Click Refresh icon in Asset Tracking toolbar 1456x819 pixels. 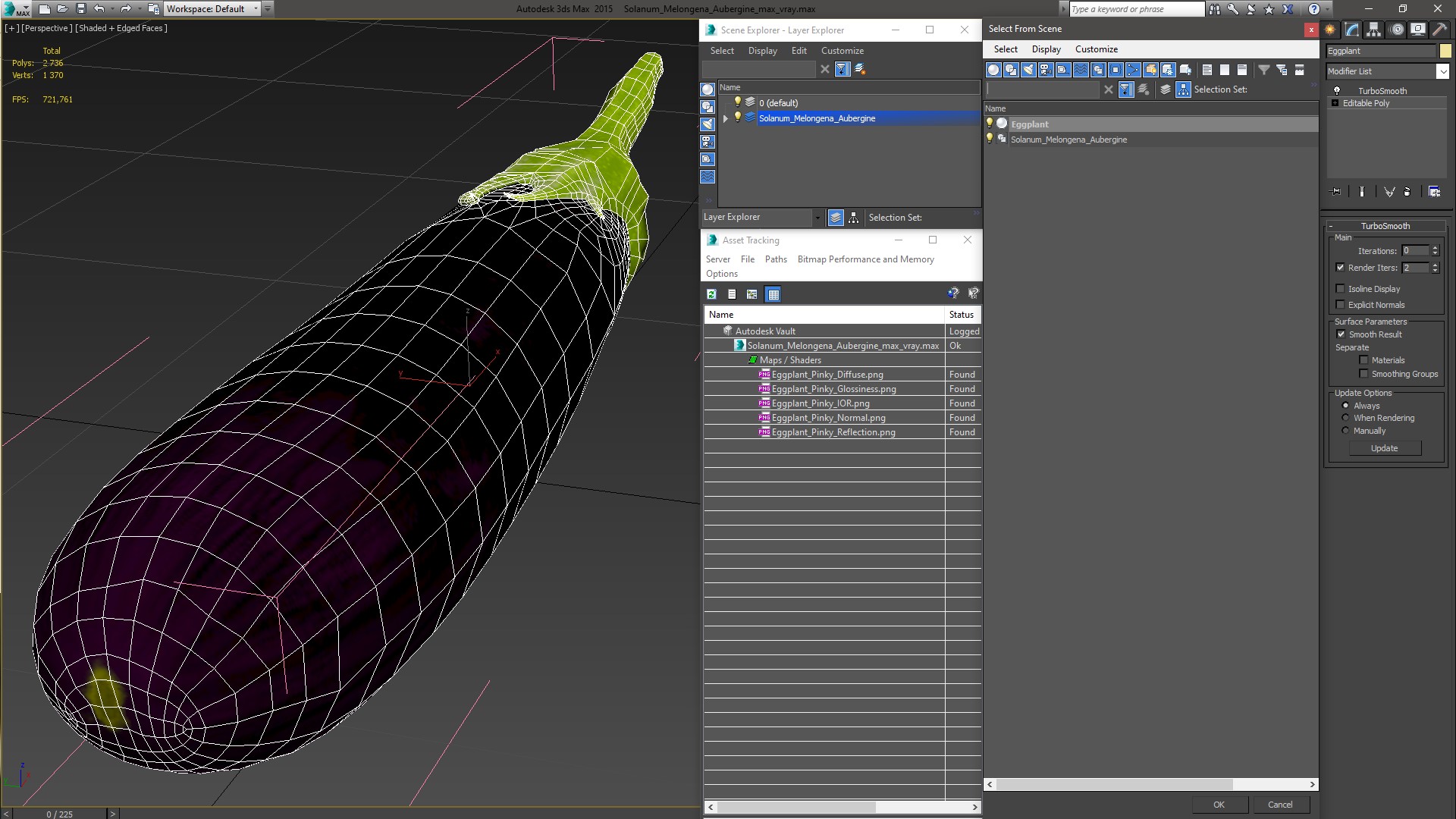coord(711,294)
